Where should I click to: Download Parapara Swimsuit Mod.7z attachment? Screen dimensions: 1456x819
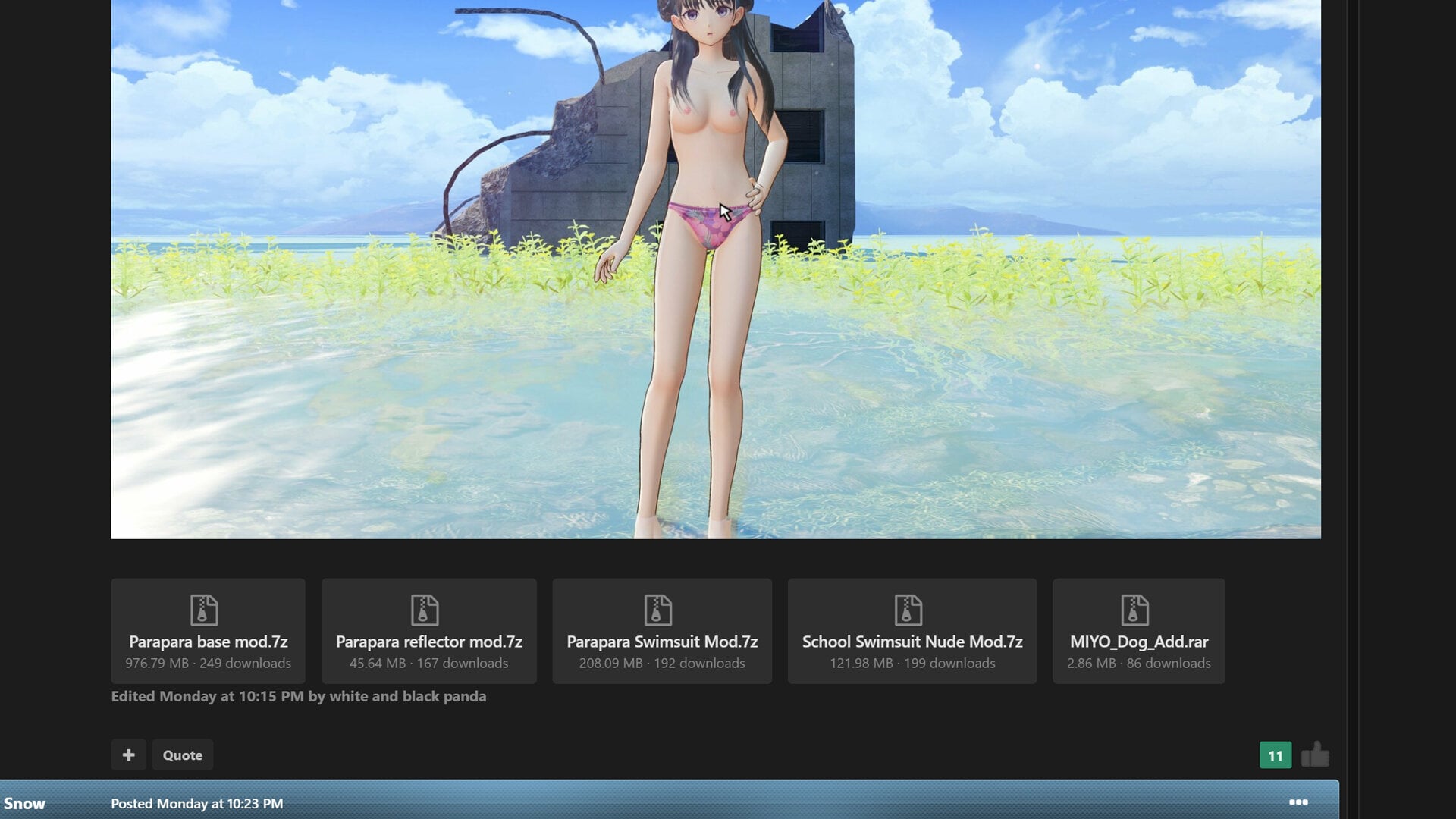pos(662,631)
